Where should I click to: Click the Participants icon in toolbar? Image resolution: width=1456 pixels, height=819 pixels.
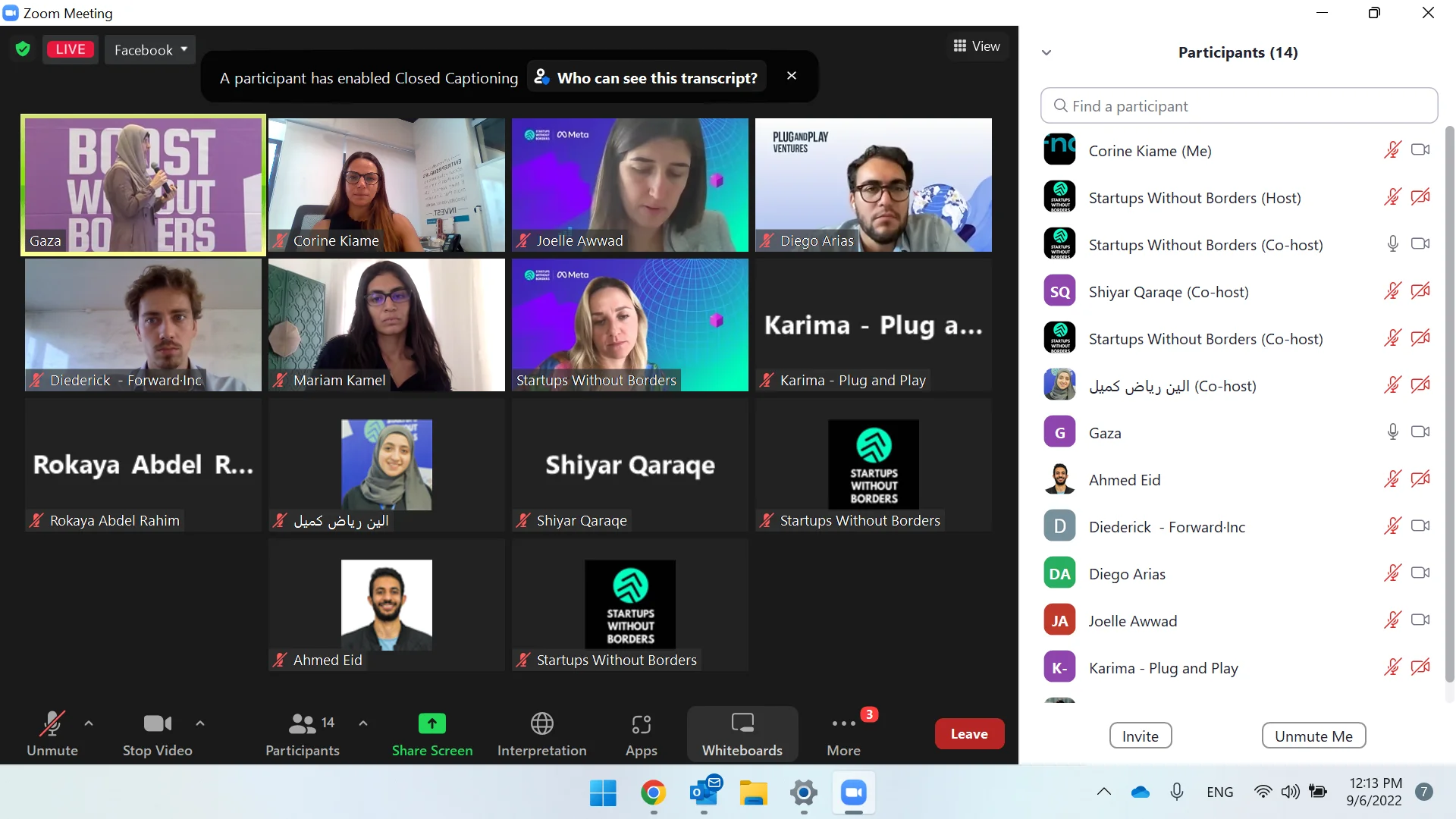pos(302,724)
